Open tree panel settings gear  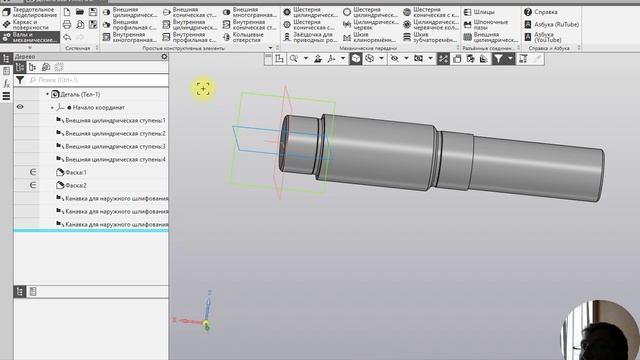(x=164, y=56)
